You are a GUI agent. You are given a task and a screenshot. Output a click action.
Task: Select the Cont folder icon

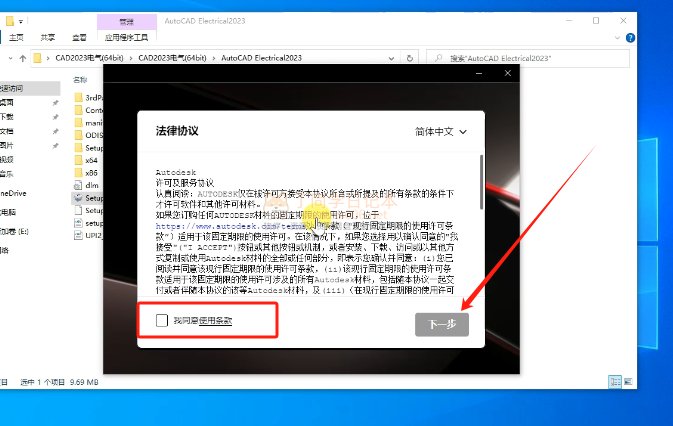pyautogui.click(x=78, y=110)
